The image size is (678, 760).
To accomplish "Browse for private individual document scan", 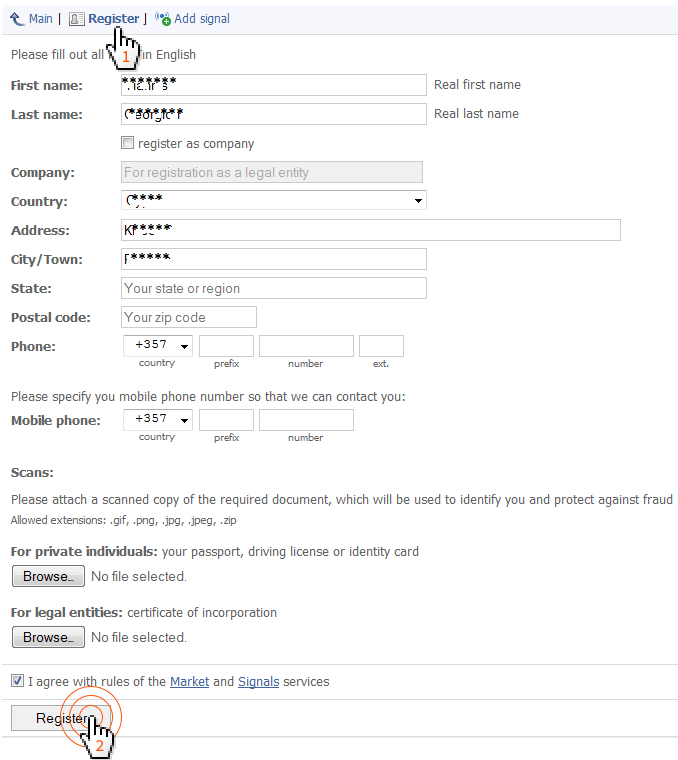I will [48, 576].
